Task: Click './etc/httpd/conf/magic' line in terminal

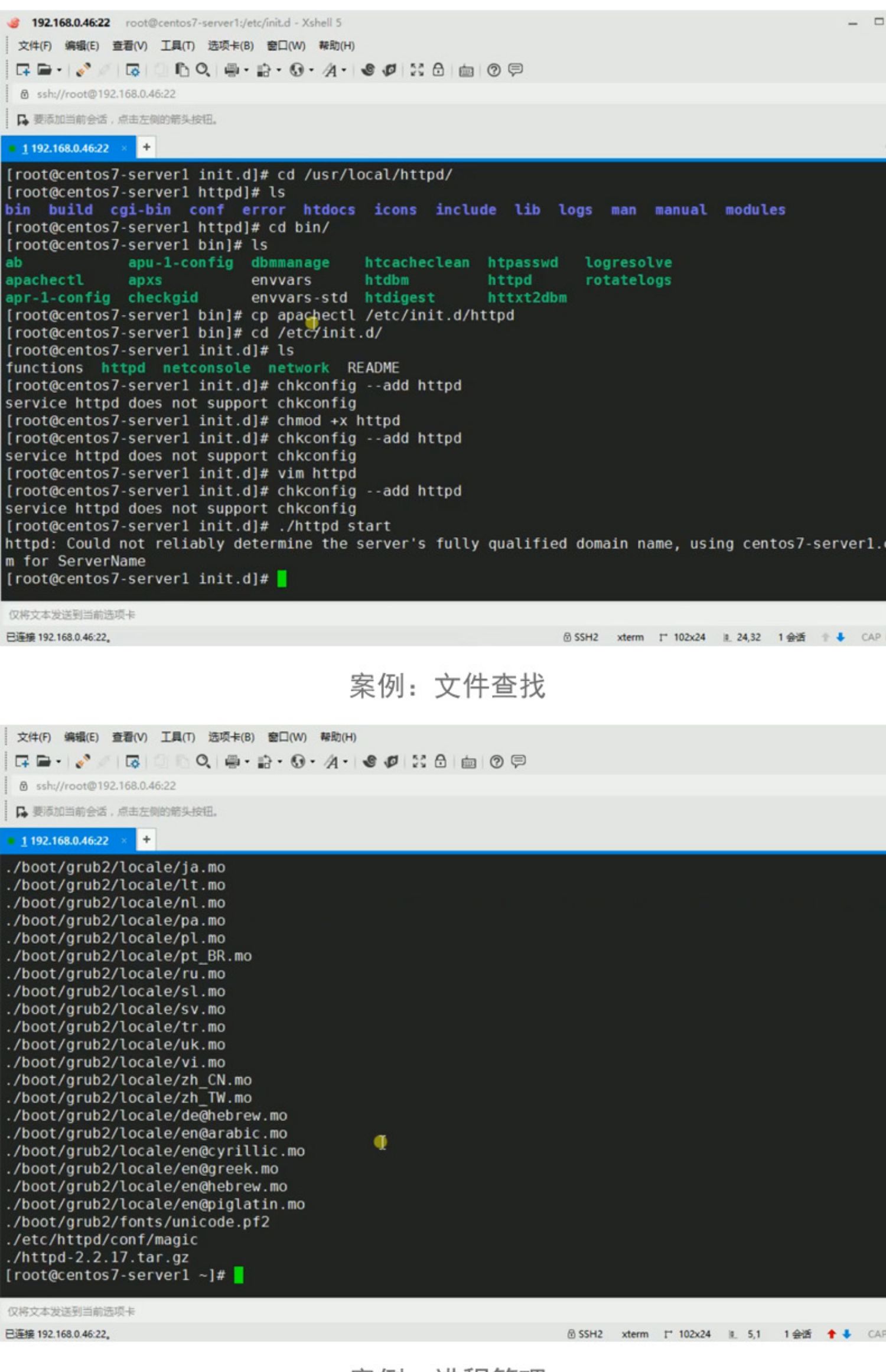Action: [101, 1240]
